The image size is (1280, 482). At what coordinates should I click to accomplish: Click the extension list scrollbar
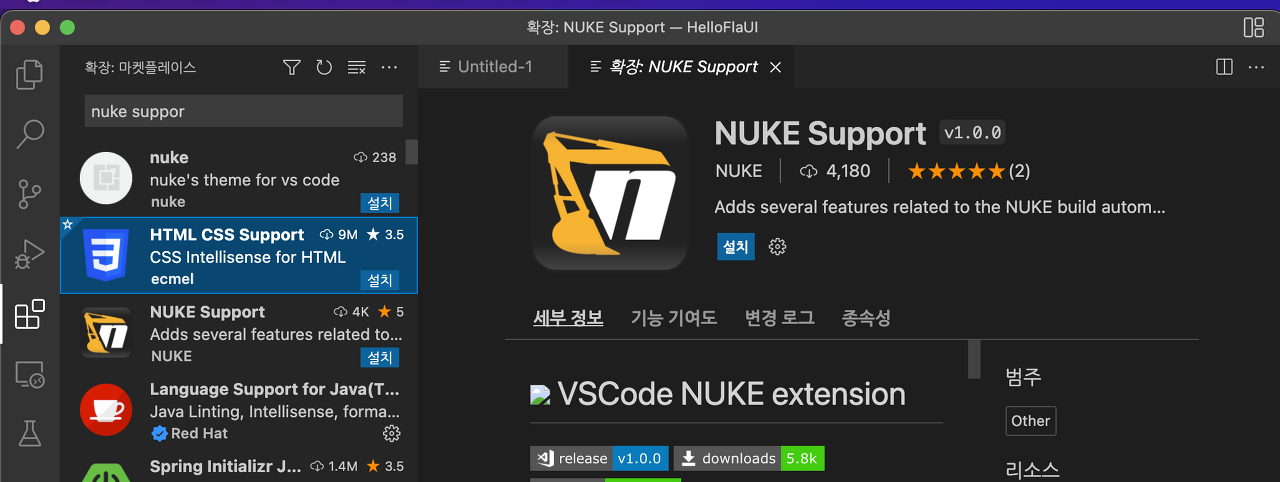411,152
